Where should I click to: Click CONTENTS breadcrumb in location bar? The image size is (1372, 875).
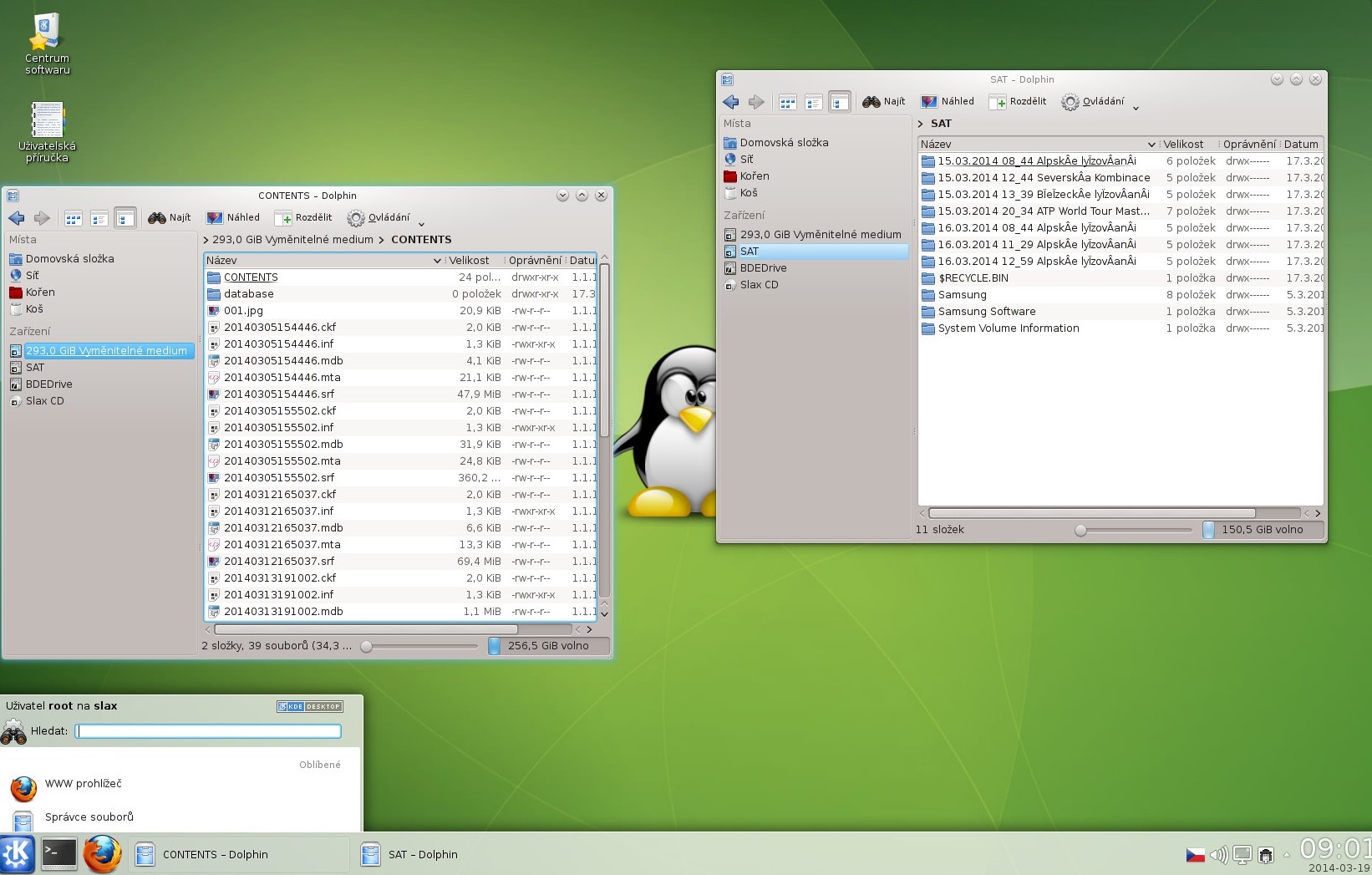point(421,240)
